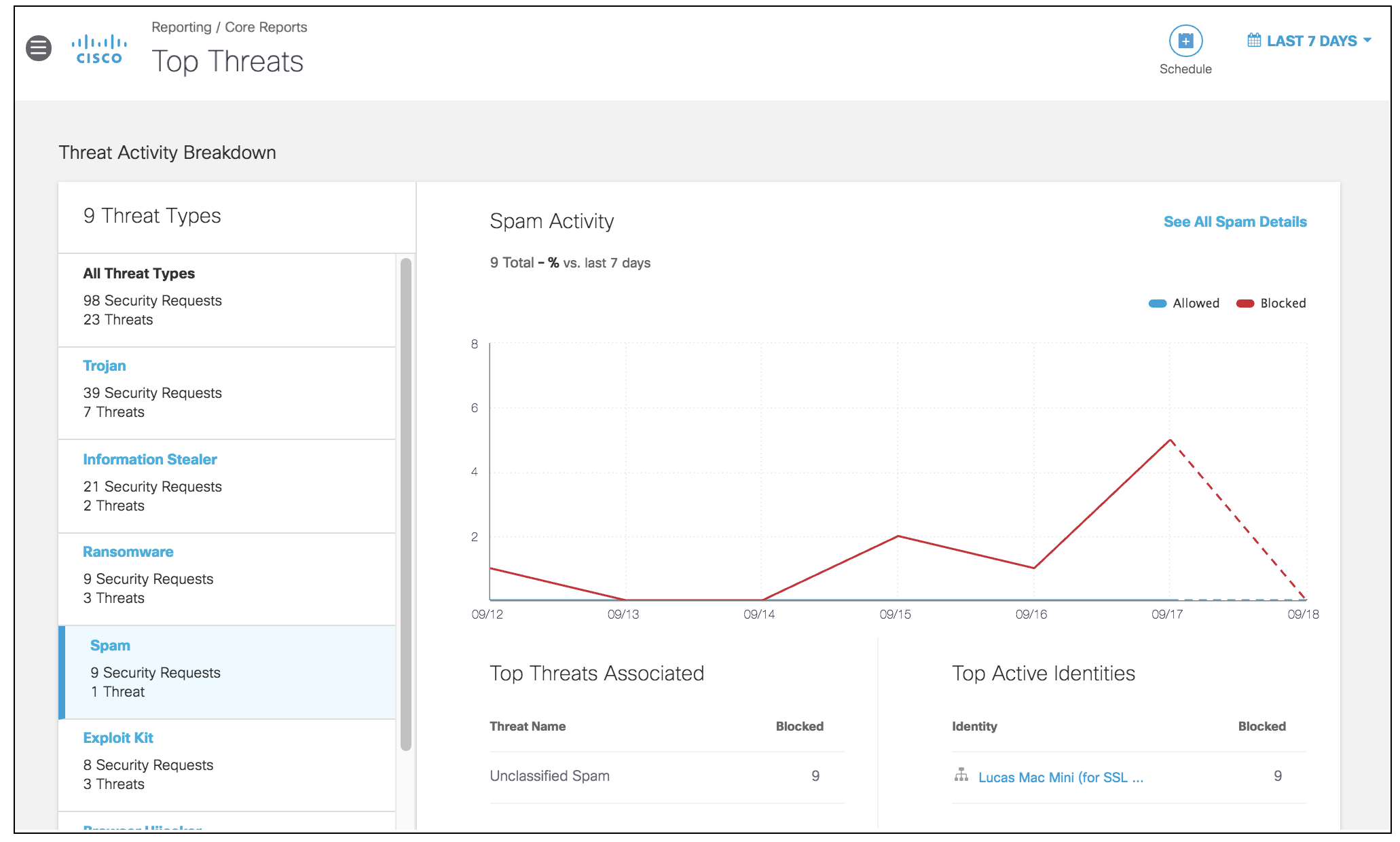Click '8 Security Requests' under Exploit Kit
This screenshot has height=842, width=1400.
click(148, 765)
